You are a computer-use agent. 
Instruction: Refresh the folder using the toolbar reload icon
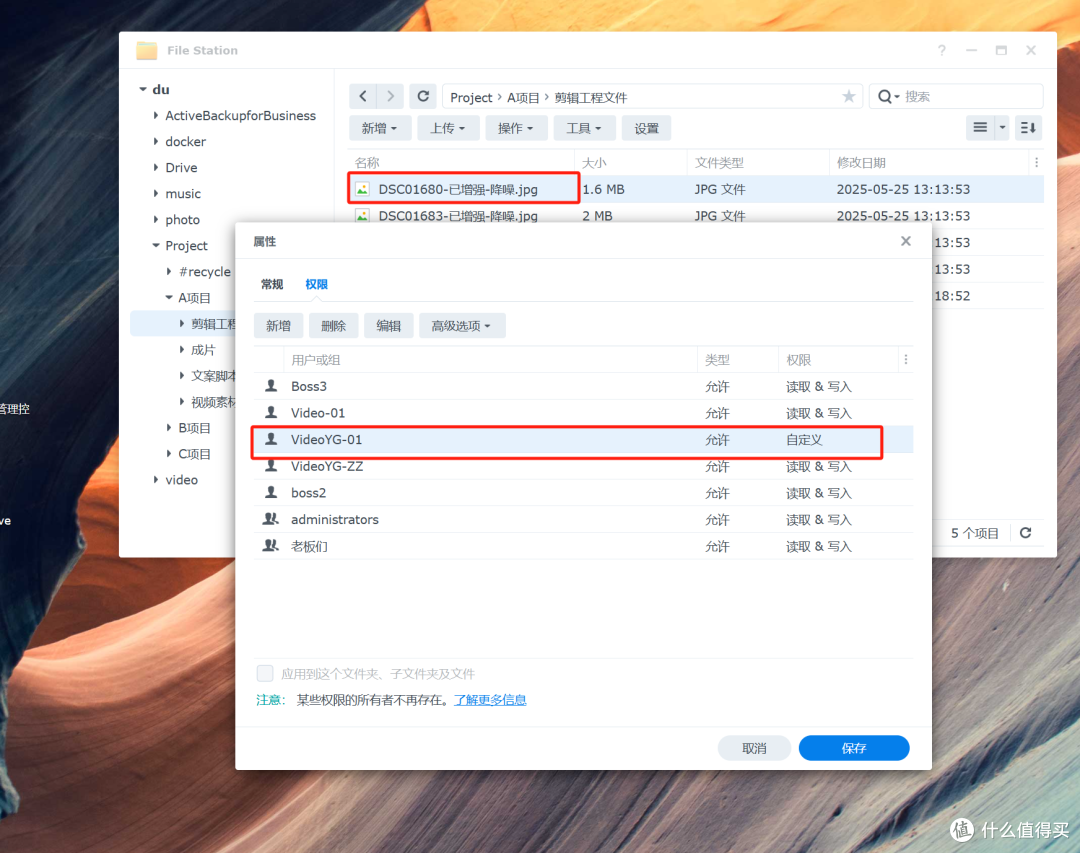pyautogui.click(x=423, y=96)
